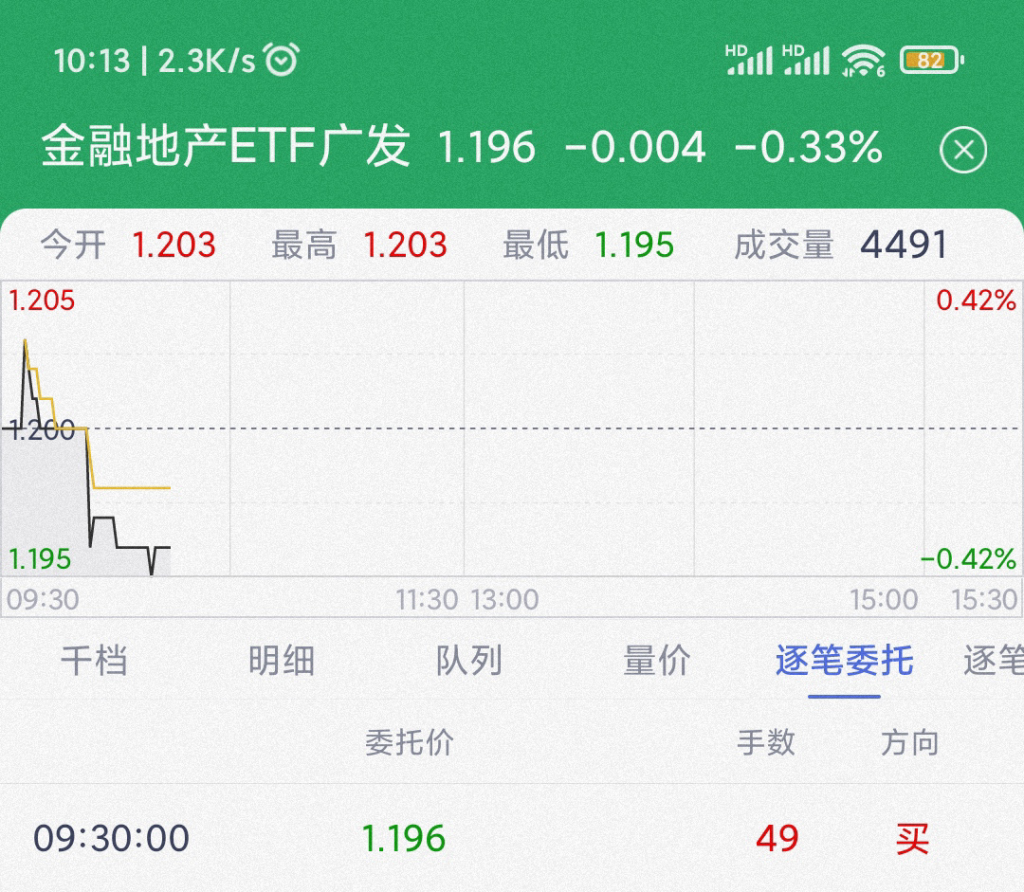The image size is (1024, 892).
Task: Open the 队列 tab
Action: tap(469, 660)
